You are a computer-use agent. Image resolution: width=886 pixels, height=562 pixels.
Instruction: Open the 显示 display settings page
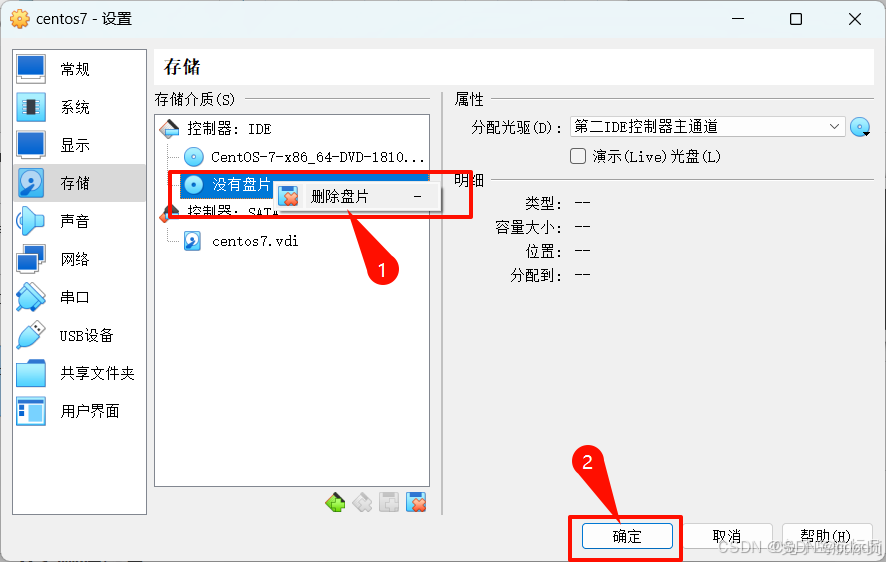tap(79, 145)
